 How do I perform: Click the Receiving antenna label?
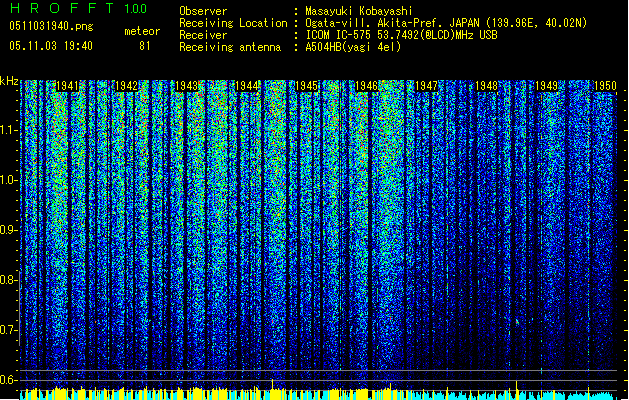(230, 47)
